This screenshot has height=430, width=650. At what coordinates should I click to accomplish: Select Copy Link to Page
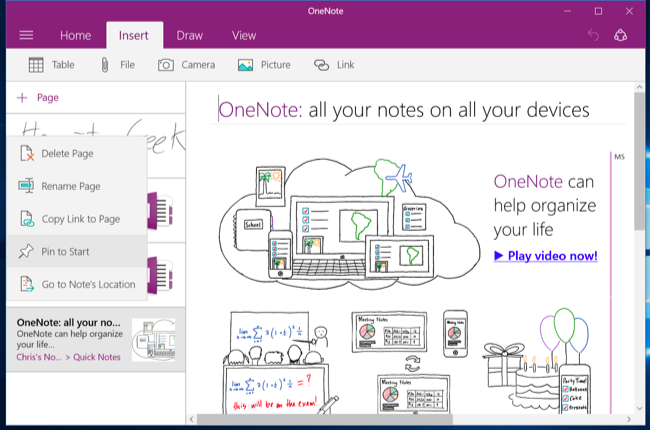click(77, 219)
